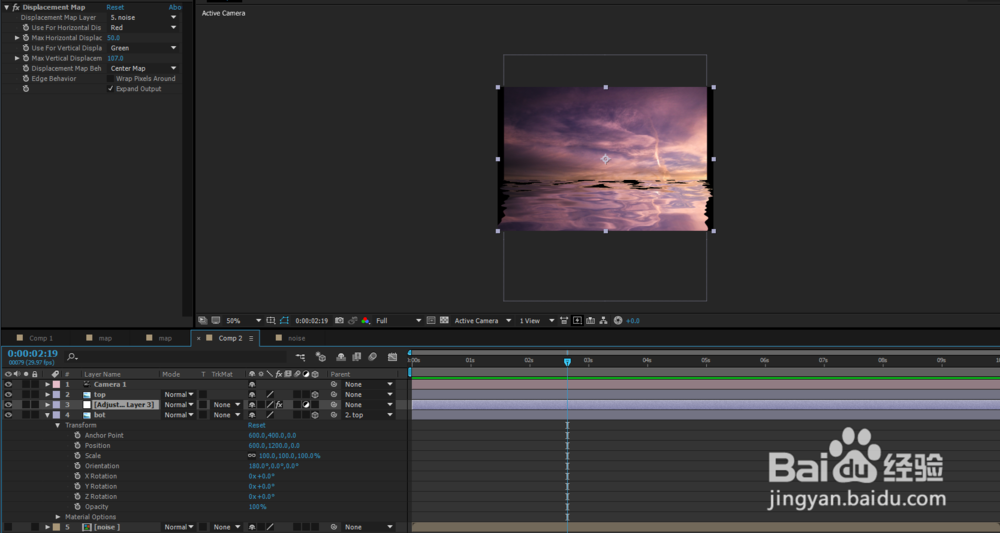Click label color swatch of Camera 1

(56, 384)
